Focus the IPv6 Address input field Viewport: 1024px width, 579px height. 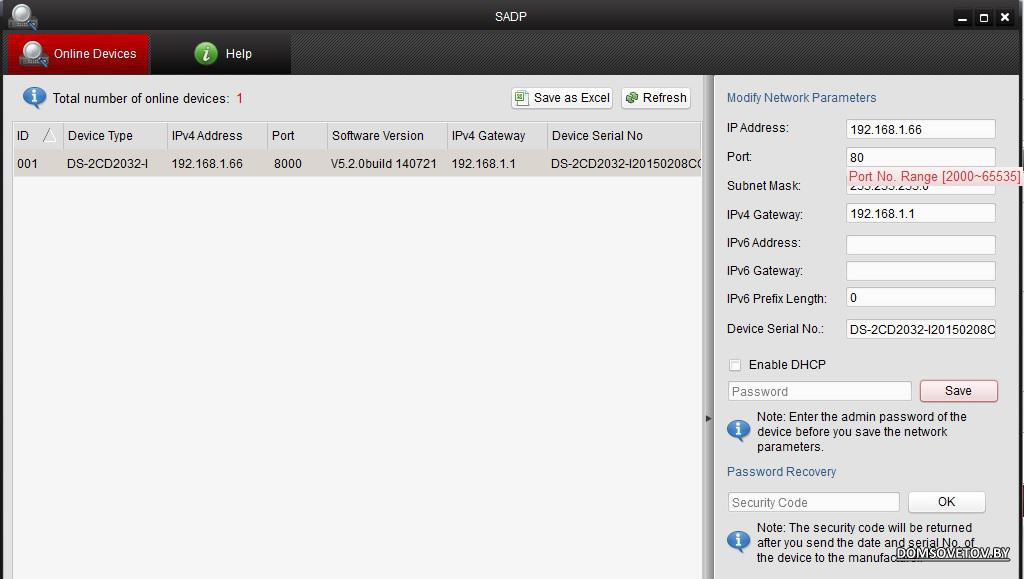921,244
